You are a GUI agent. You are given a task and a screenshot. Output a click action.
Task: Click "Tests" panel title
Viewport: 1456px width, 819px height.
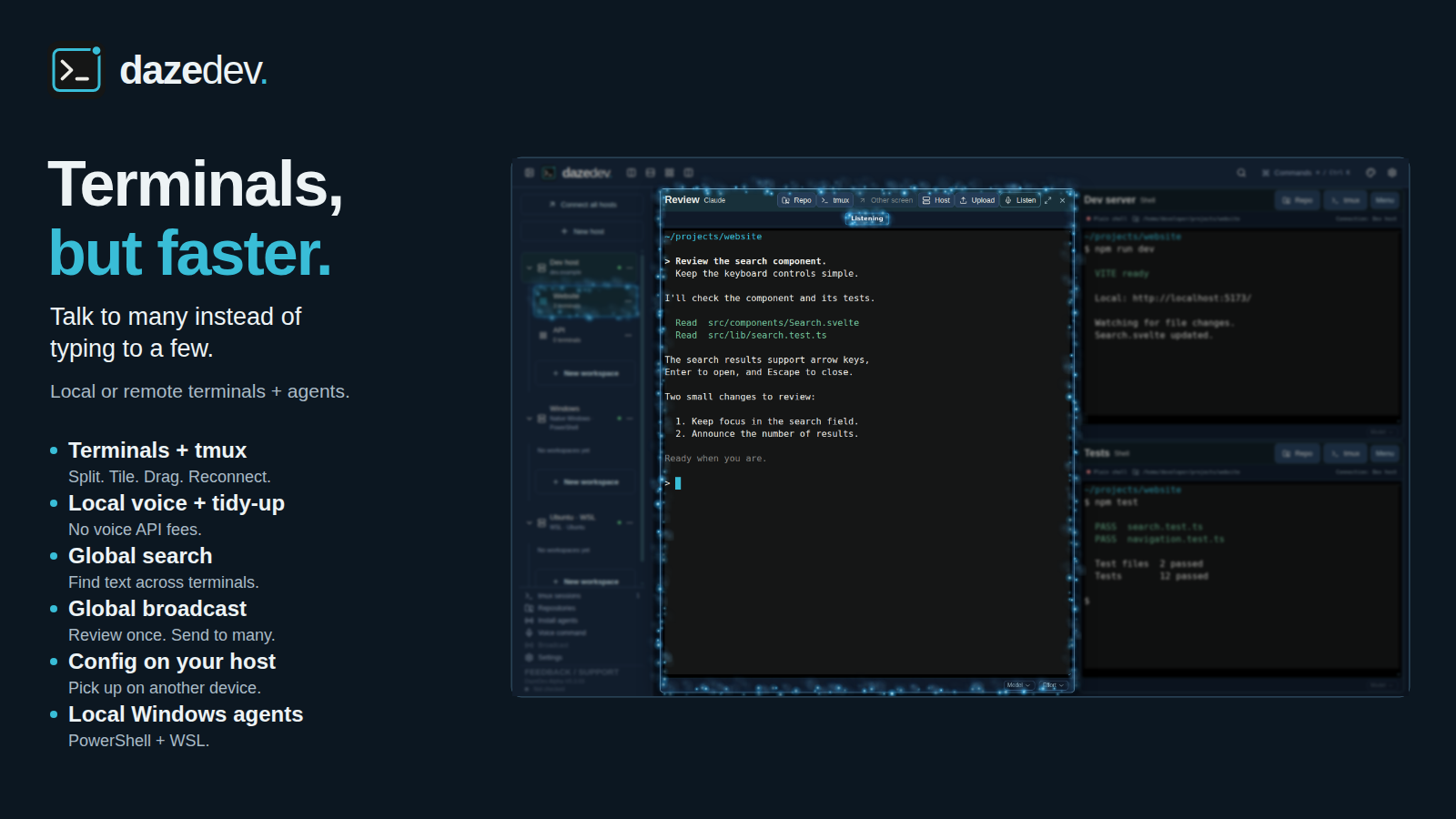click(1097, 453)
